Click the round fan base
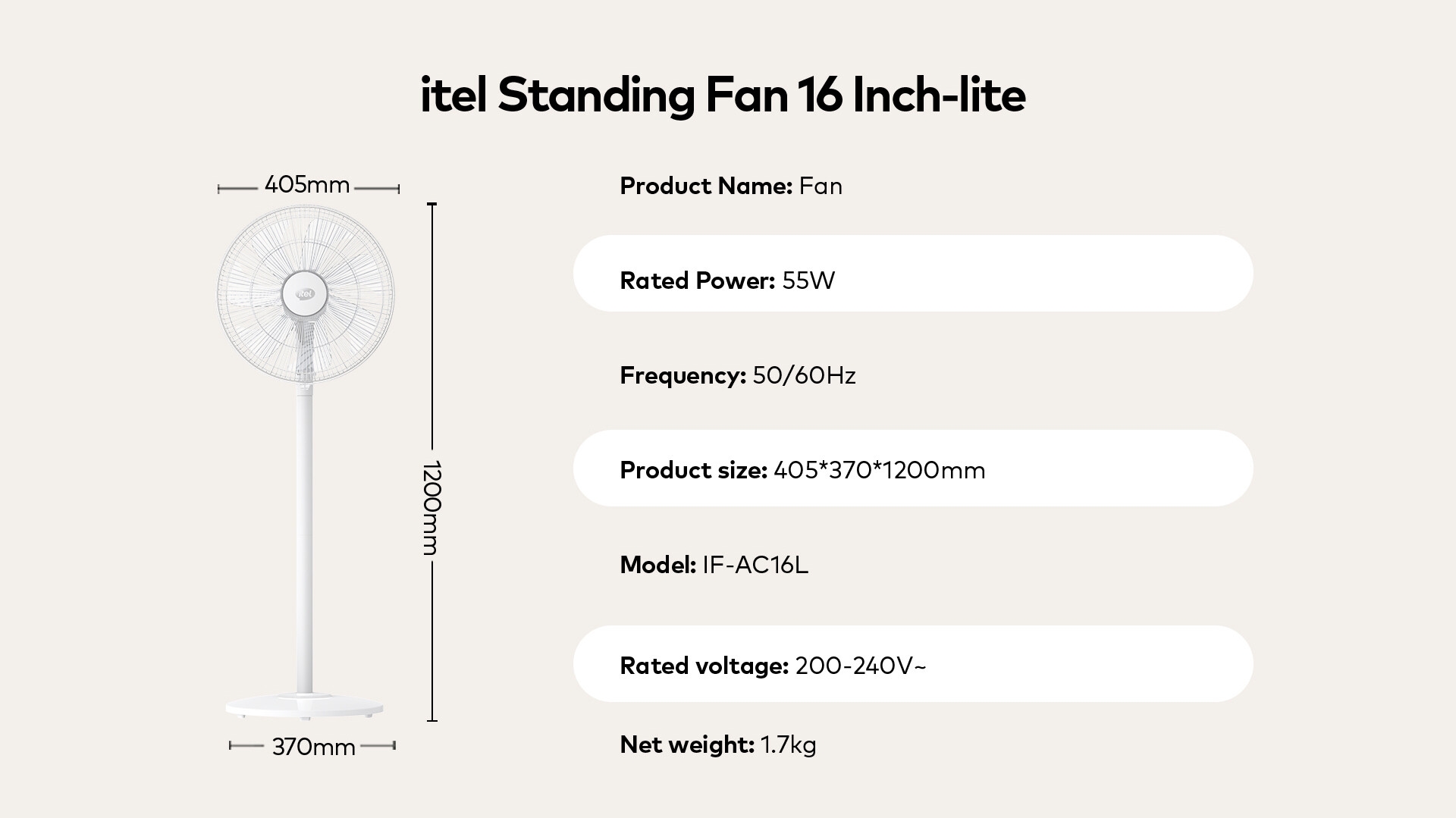Screen dimensions: 1456x818 (x=305, y=706)
